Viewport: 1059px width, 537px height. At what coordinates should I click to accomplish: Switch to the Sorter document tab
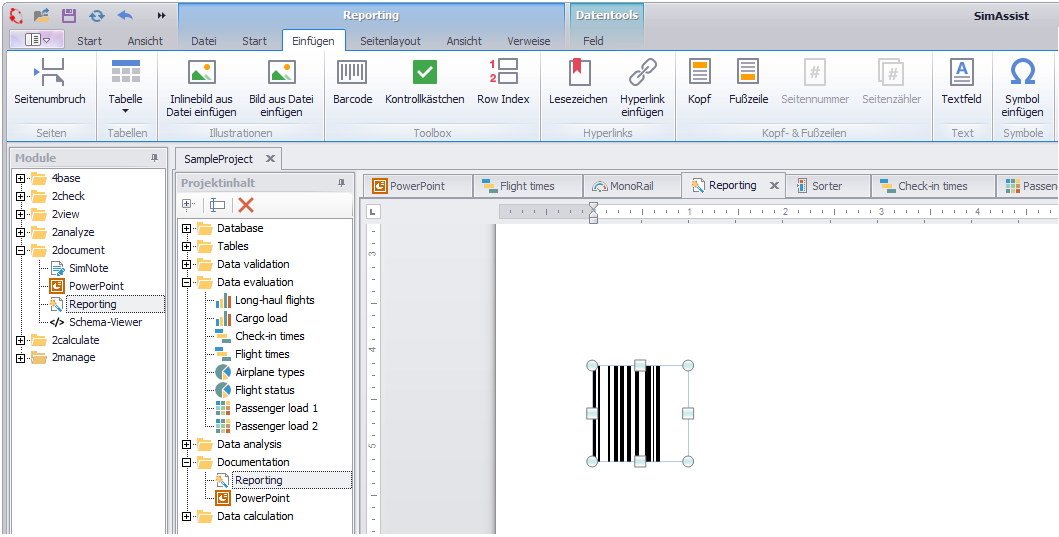(x=829, y=186)
